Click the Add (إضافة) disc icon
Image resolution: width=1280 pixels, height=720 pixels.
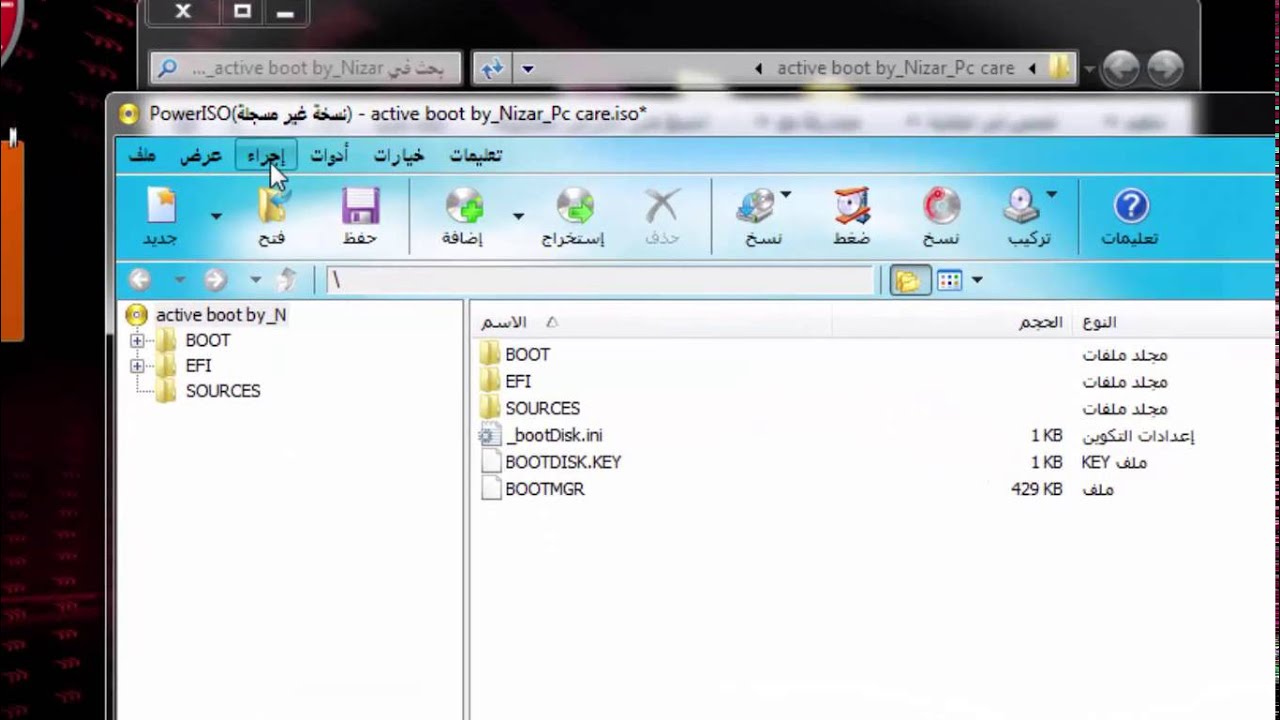click(x=464, y=206)
